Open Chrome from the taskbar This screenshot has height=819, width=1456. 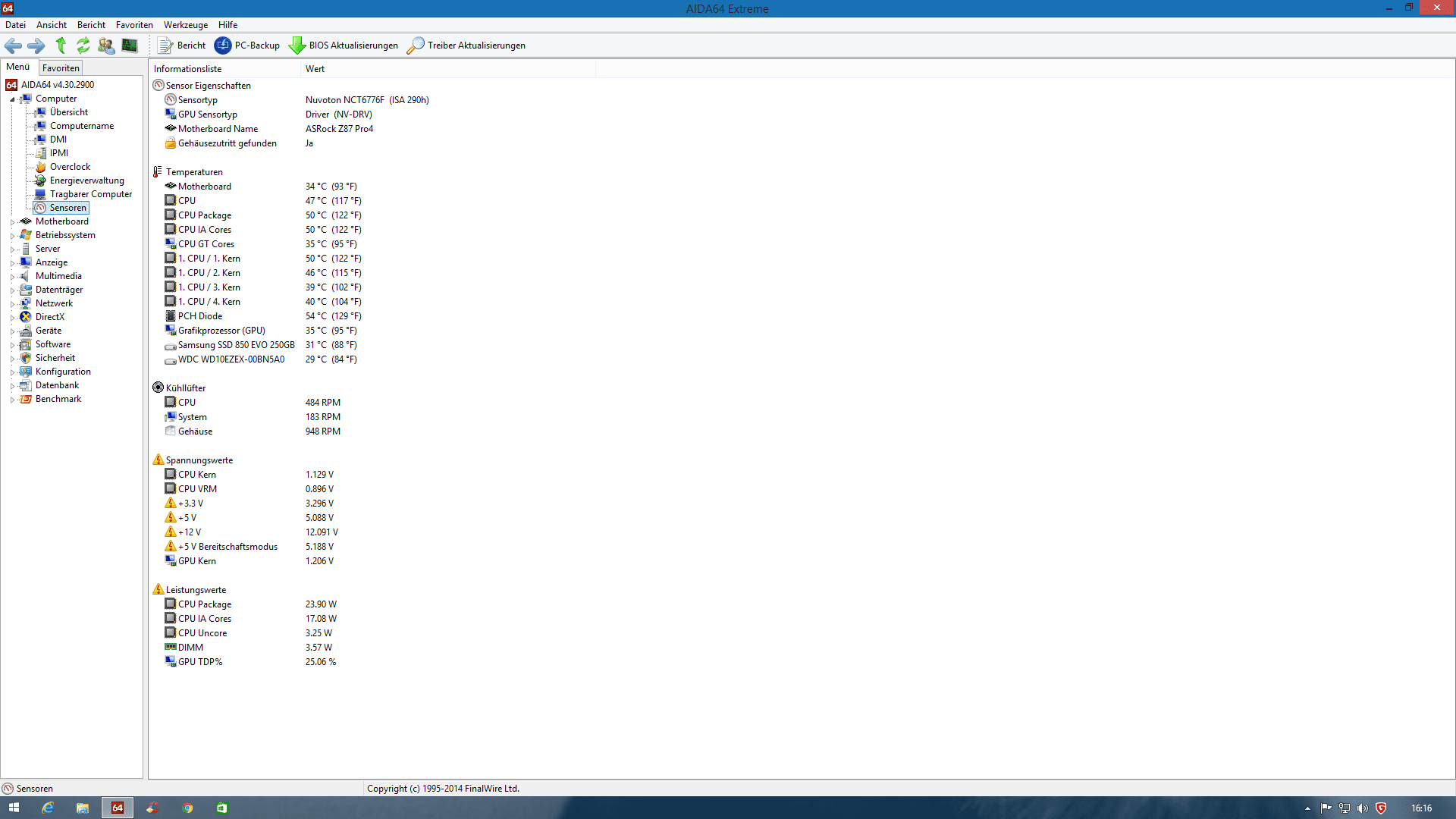[x=187, y=808]
